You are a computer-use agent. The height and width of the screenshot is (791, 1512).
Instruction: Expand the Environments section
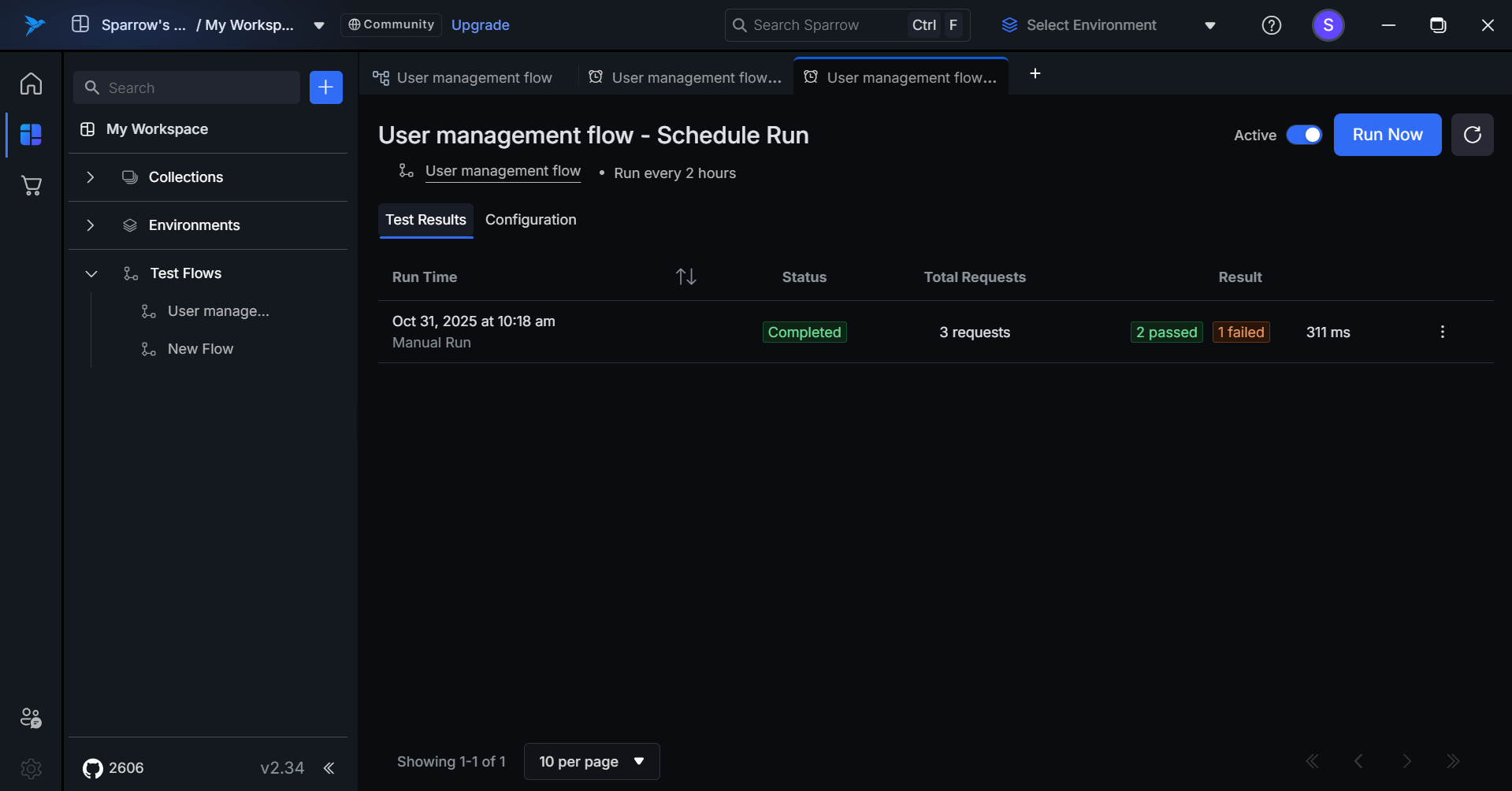(x=91, y=225)
